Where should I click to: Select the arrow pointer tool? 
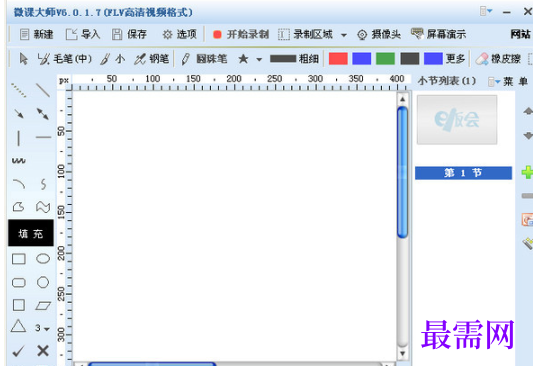pos(23,59)
